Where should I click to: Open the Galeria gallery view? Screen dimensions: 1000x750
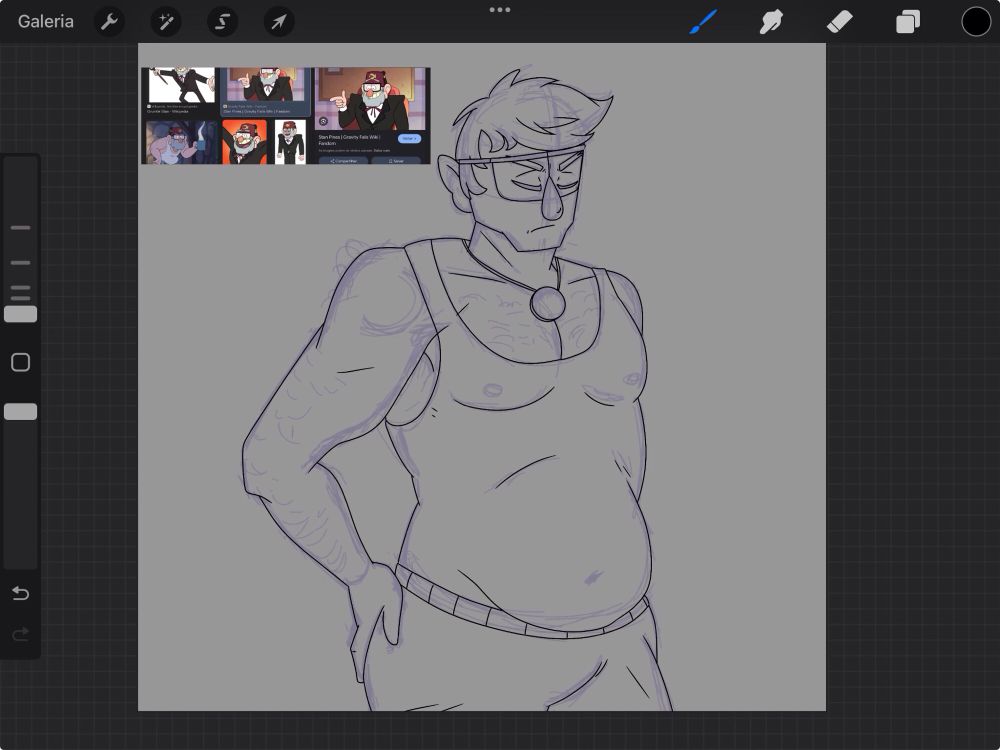point(45,22)
